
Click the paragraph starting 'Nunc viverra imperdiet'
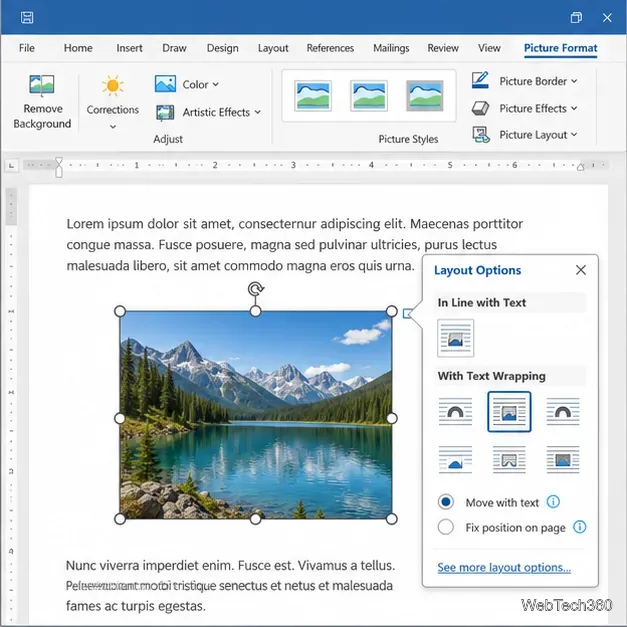click(231, 585)
